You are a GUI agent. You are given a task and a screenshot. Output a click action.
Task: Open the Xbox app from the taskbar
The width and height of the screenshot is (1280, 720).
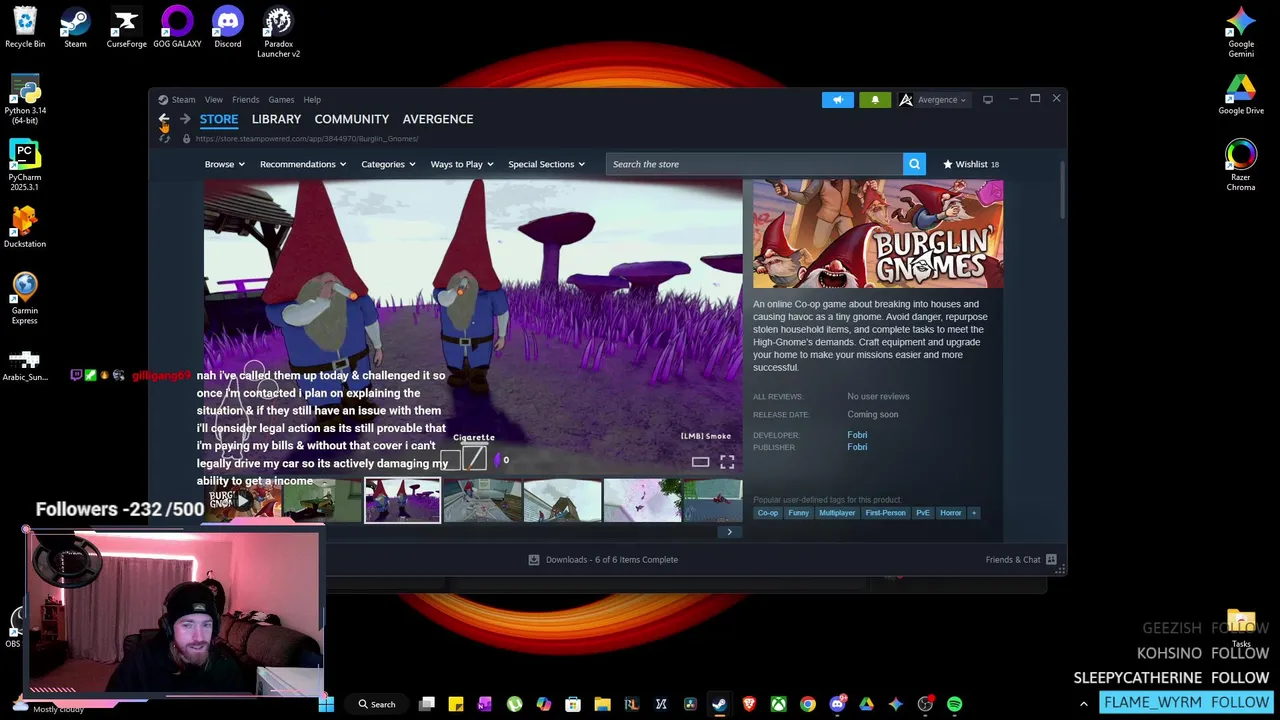778,704
